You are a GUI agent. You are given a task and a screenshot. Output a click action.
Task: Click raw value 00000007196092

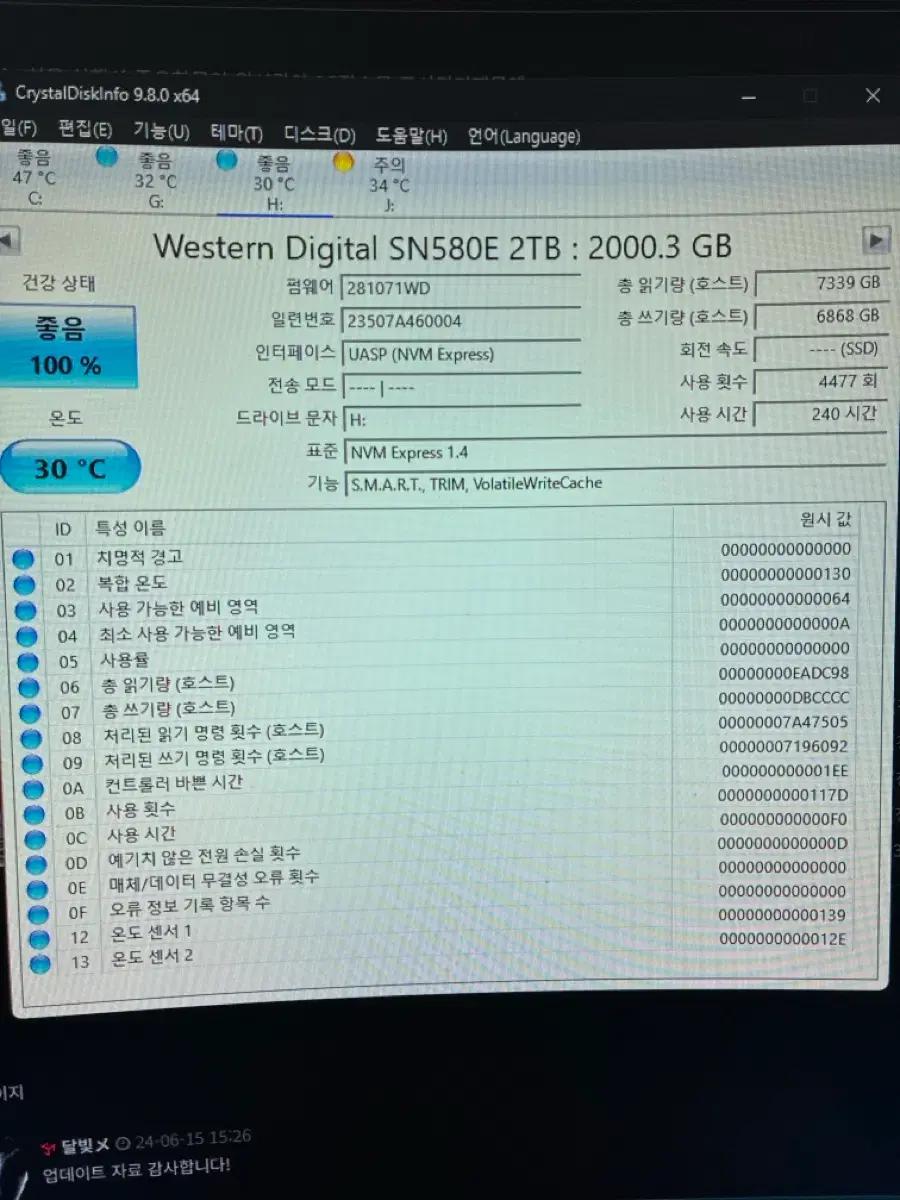pyautogui.click(x=784, y=746)
